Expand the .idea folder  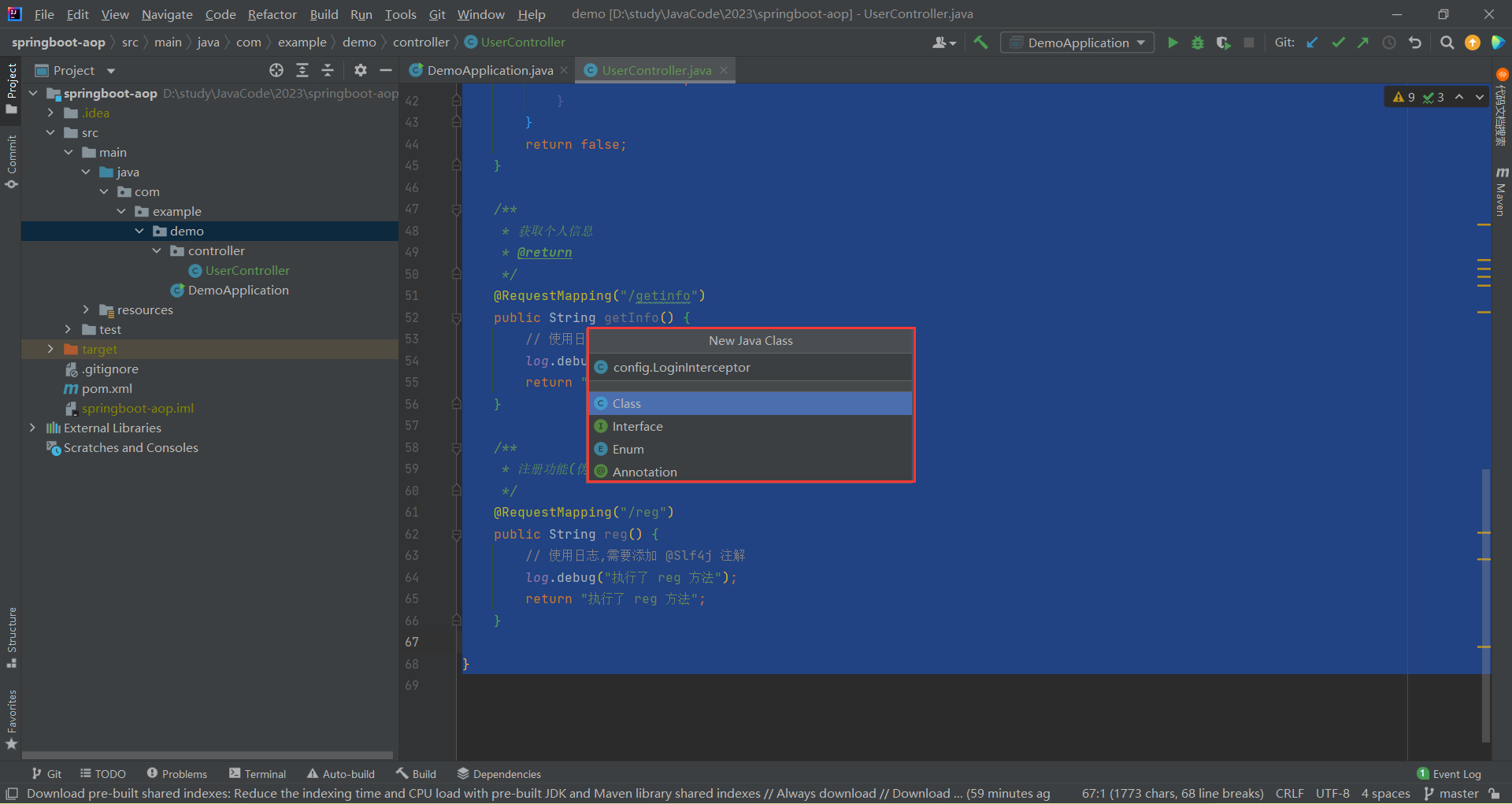click(x=51, y=113)
